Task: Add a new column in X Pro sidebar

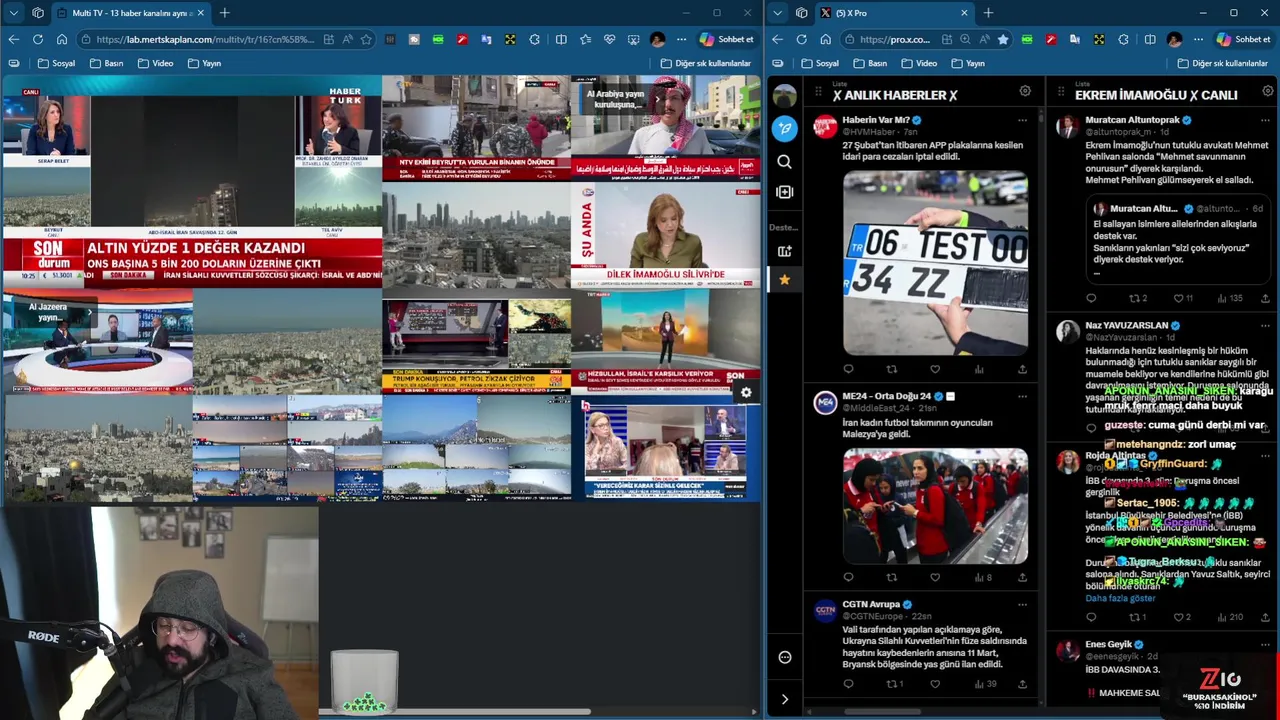Action: 785,192
